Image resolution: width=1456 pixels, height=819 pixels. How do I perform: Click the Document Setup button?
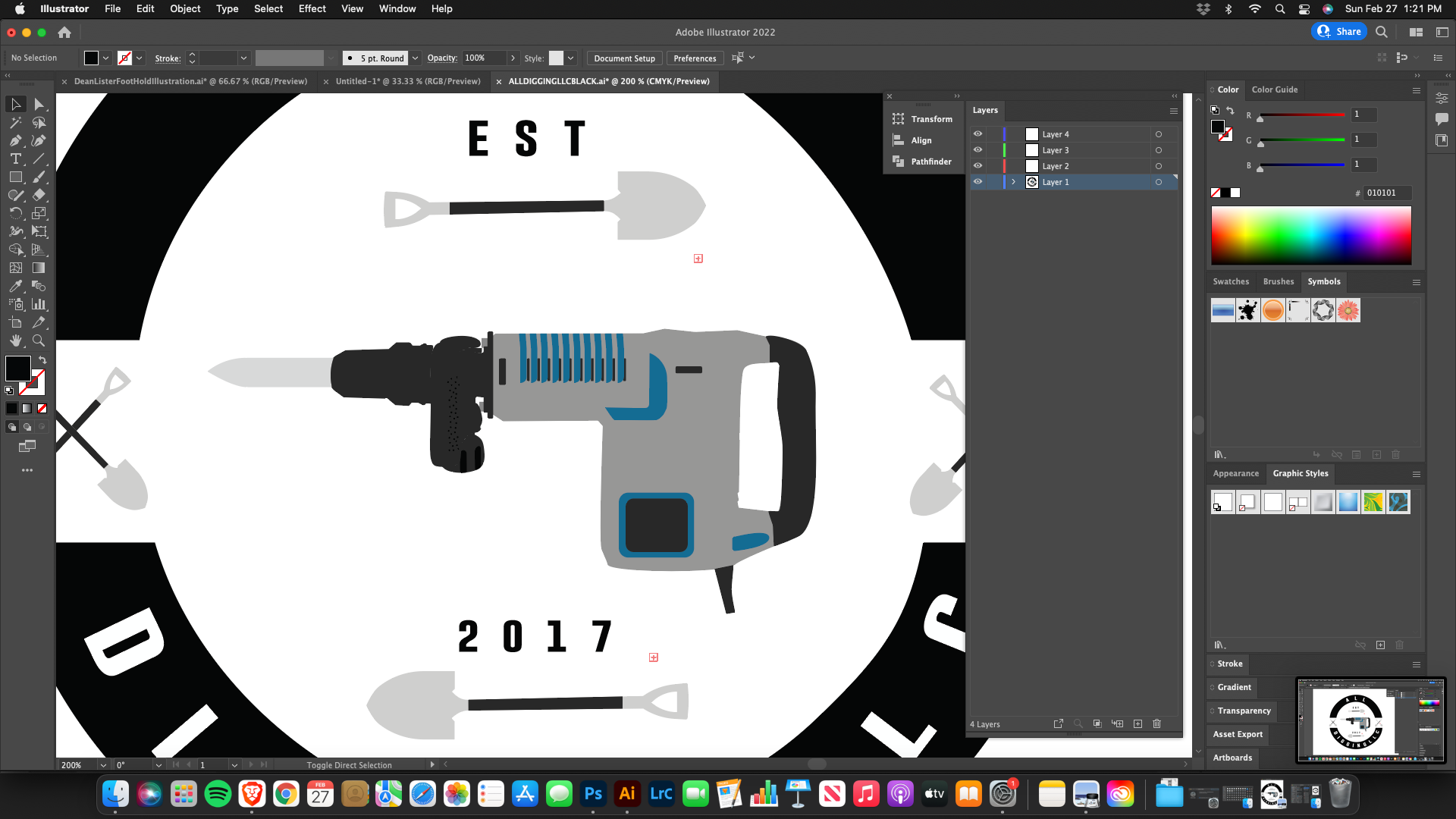pos(624,58)
